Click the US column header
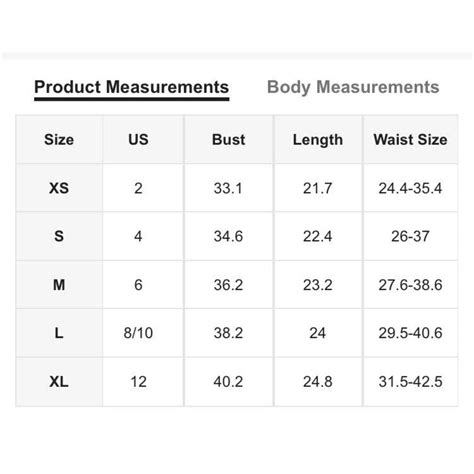 (x=138, y=140)
